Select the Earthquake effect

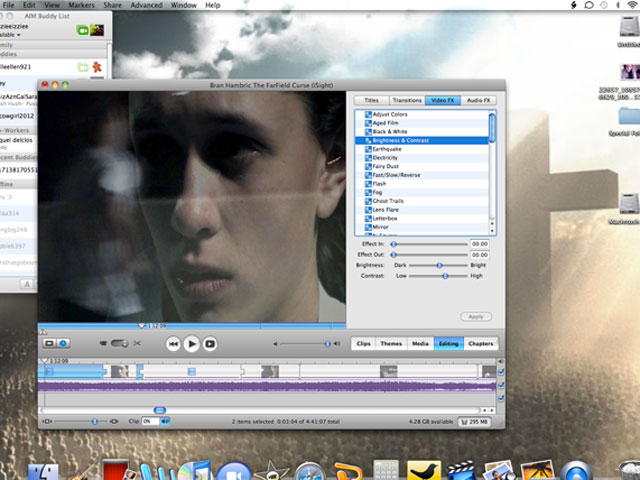pyautogui.click(x=422, y=149)
